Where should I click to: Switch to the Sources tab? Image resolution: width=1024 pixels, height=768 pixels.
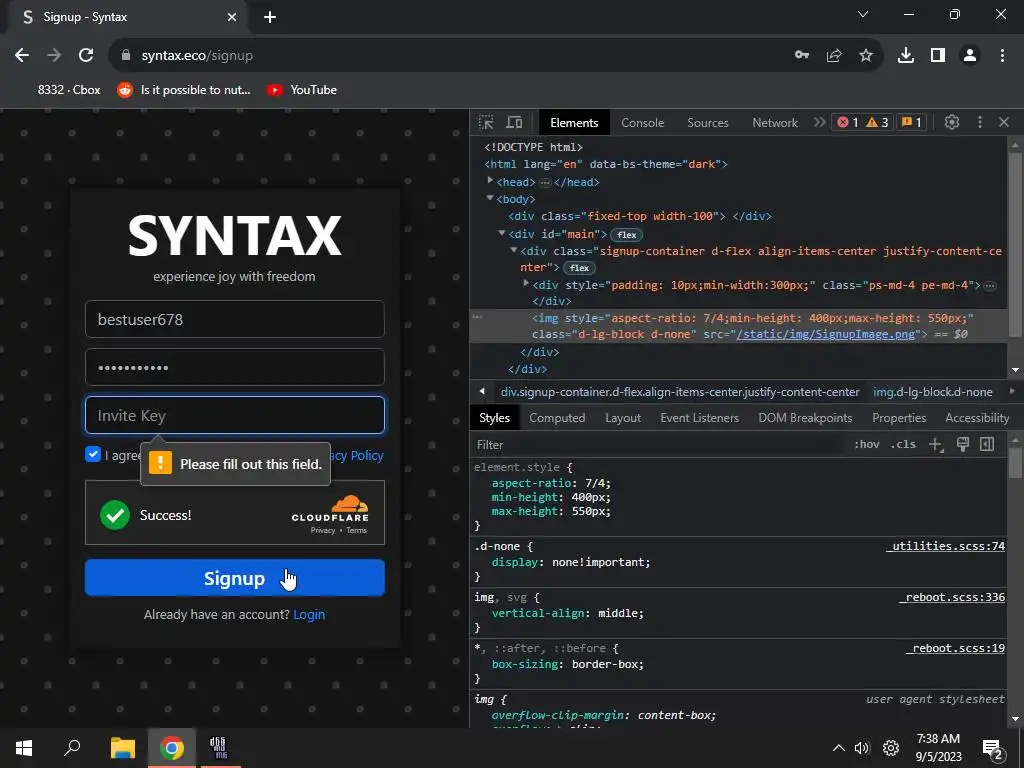point(708,123)
